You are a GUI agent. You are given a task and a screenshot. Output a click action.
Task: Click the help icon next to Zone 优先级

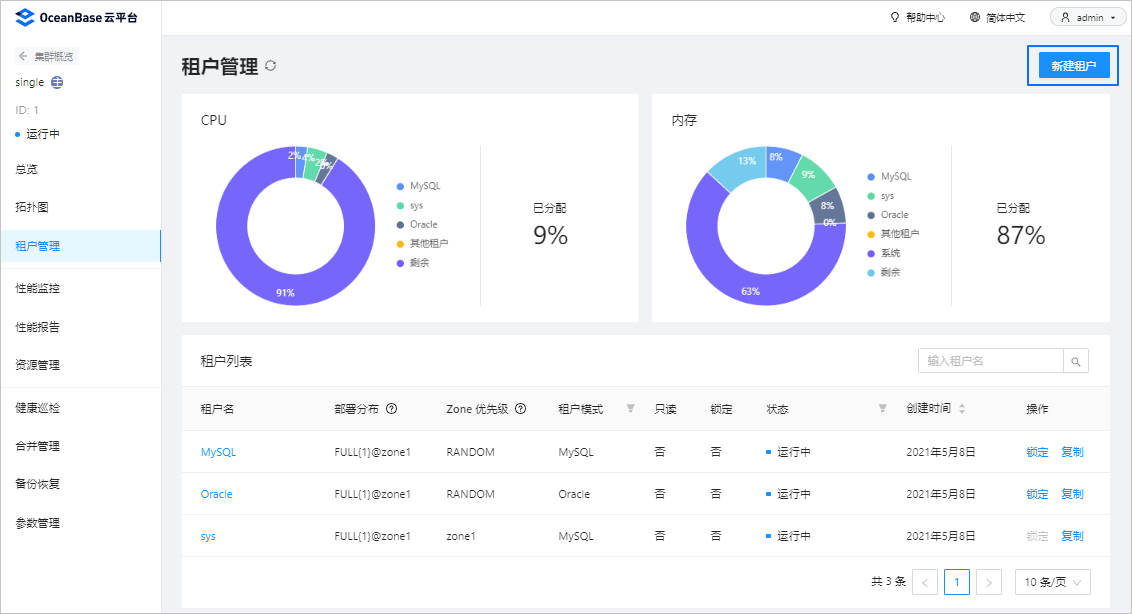click(521, 409)
